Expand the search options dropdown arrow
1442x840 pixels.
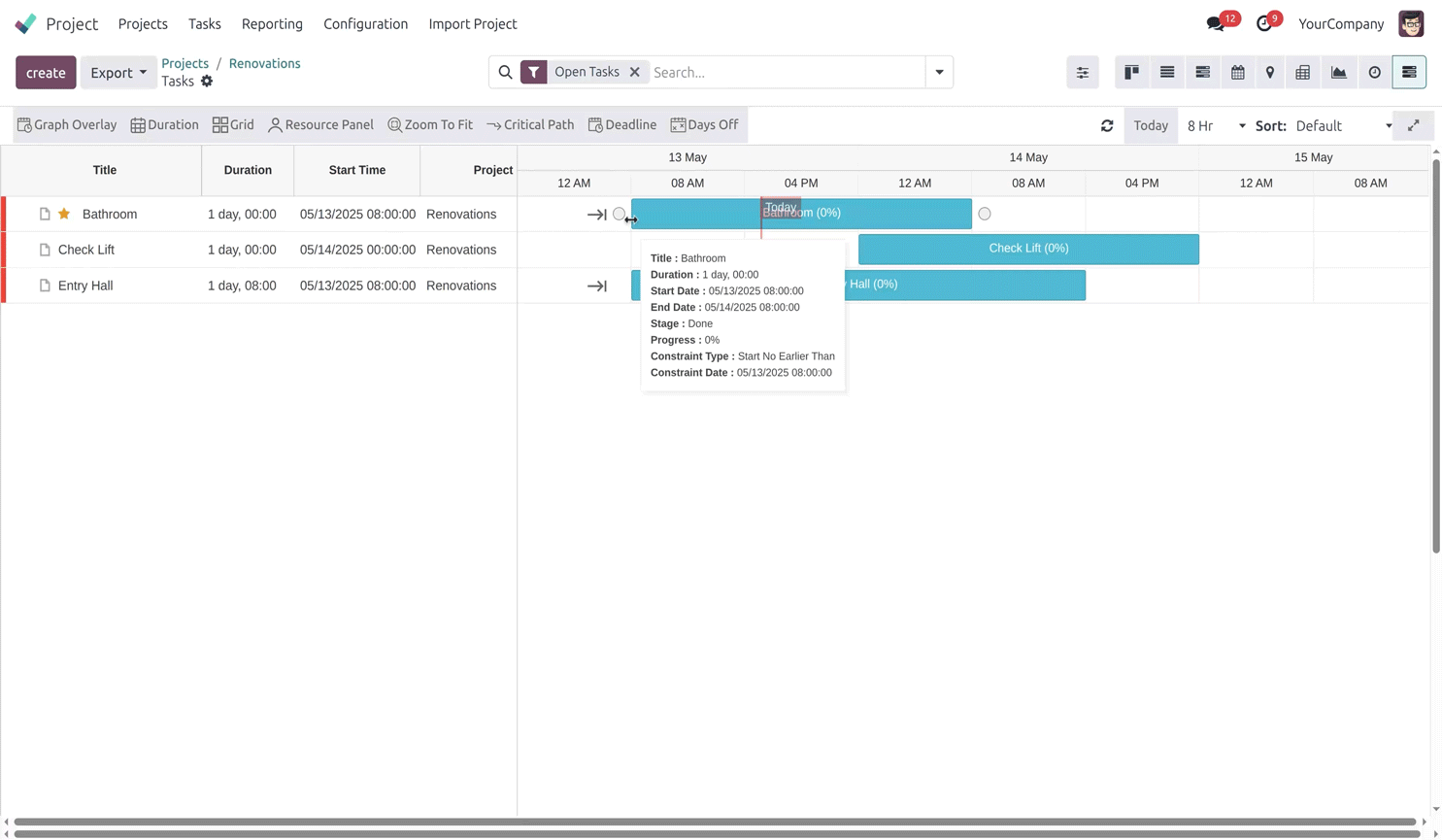click(939, 72)
